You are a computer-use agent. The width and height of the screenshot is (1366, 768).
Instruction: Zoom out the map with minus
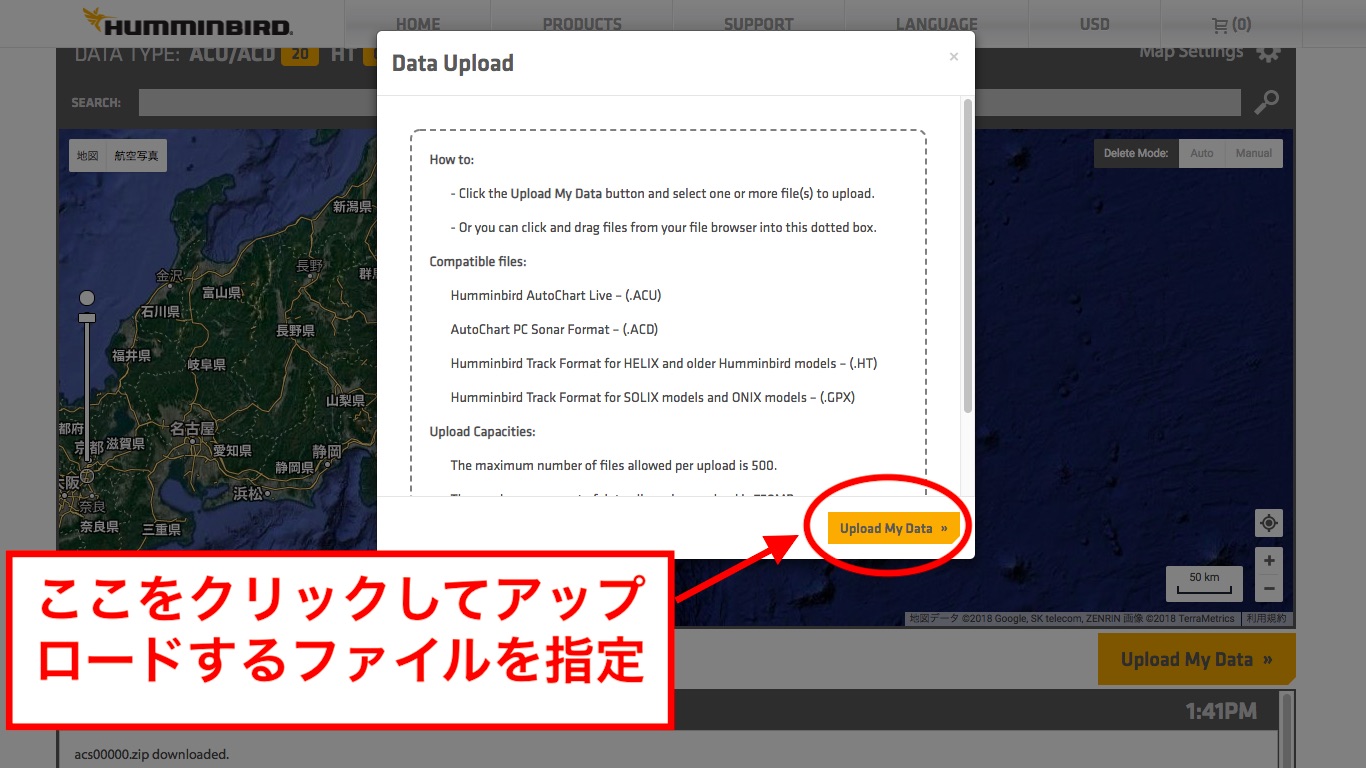tap(1269, 588)
